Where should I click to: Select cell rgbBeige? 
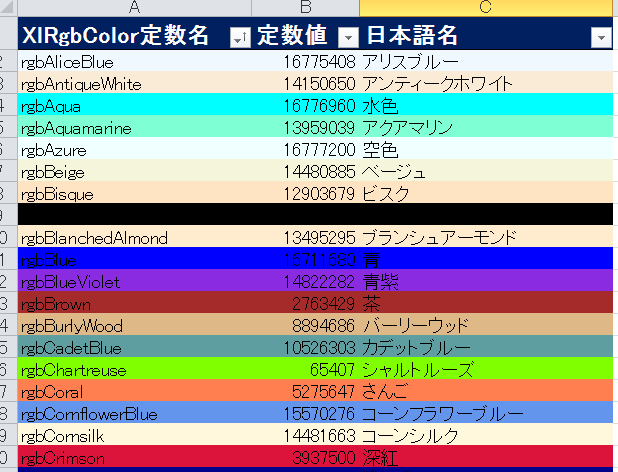click(x=134, y=171)
